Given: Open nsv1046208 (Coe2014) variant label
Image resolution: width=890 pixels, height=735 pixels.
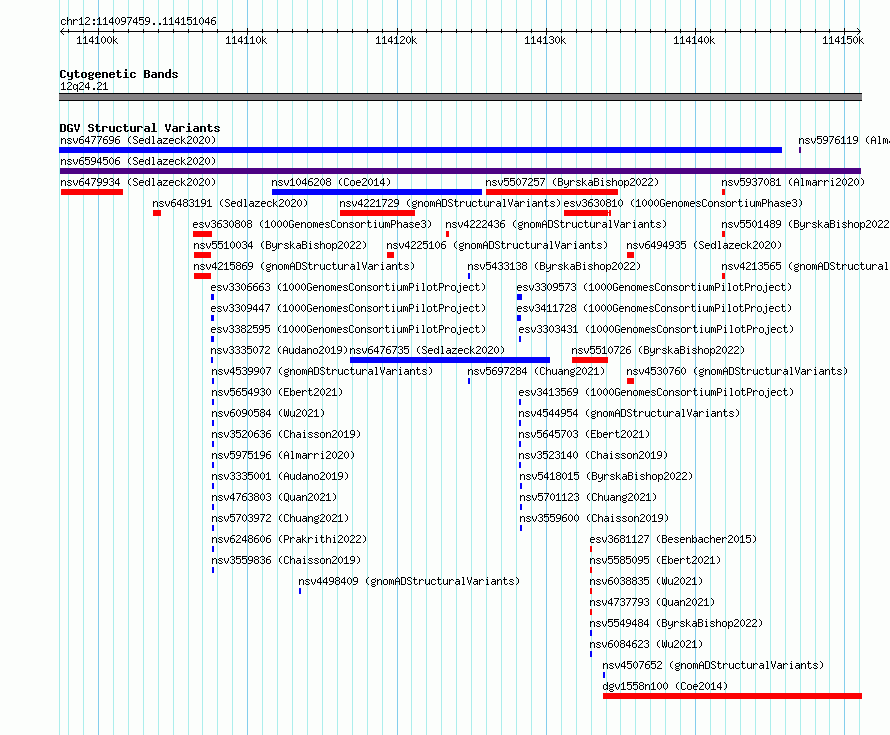Looking at the screenshot, I should pyautogui.click(x=331, y=182).
